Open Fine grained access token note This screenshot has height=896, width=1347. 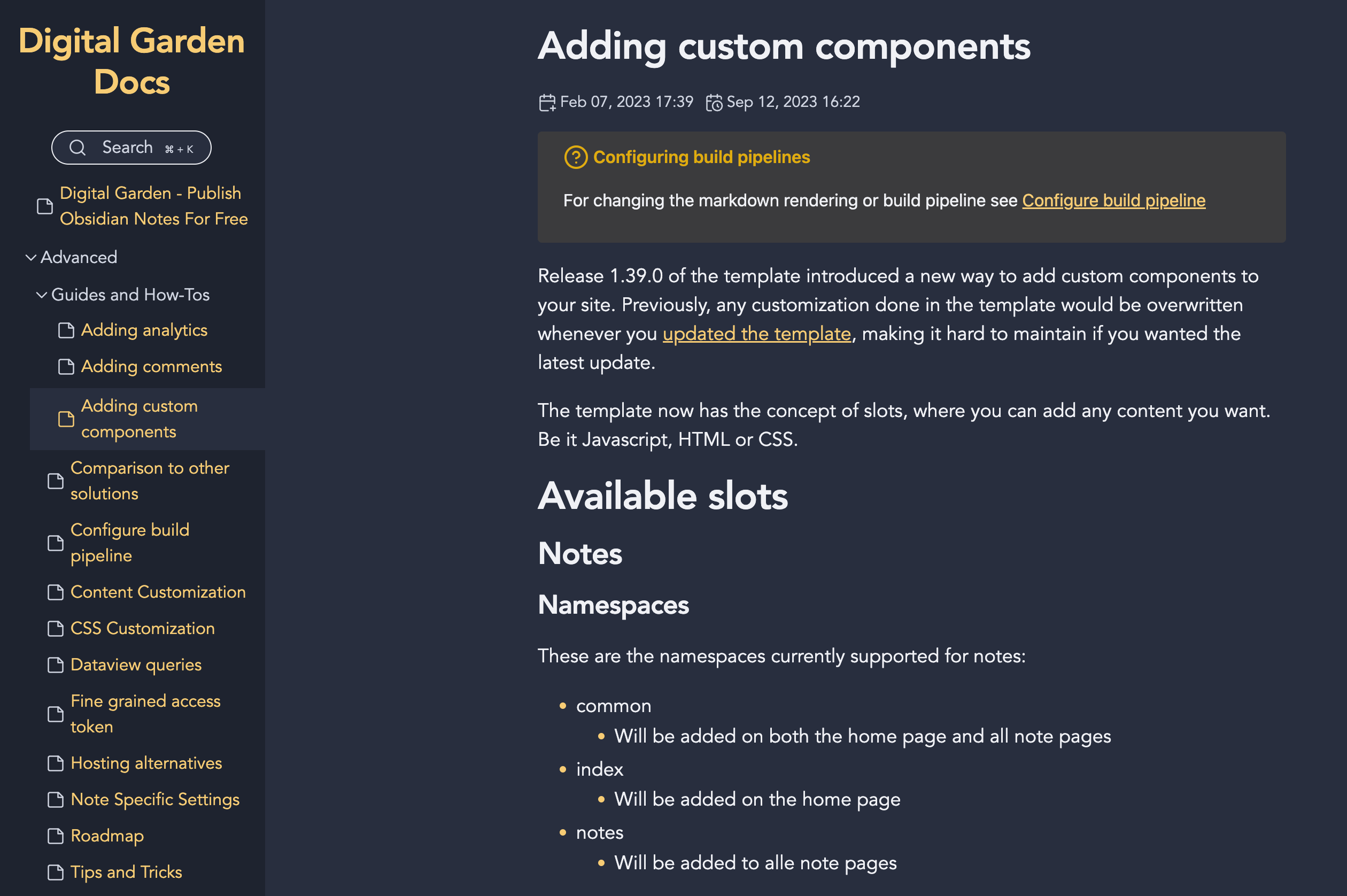point(145,714)
